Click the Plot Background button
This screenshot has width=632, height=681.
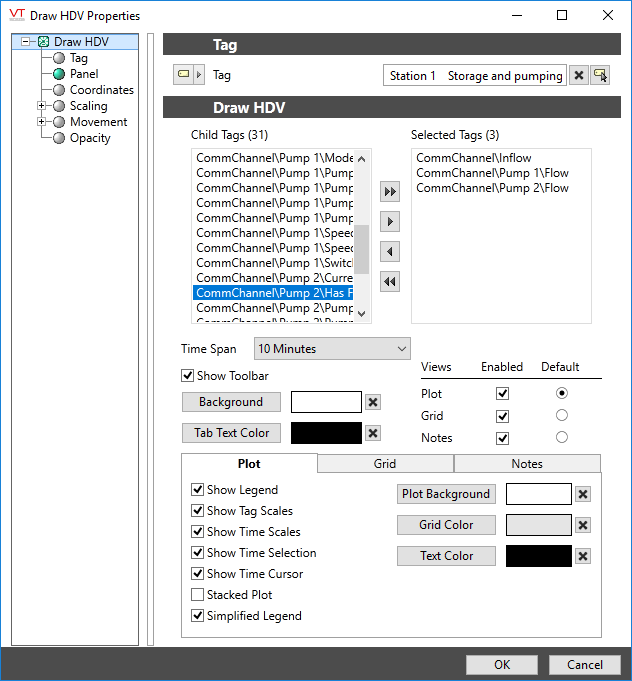click(x=446, y=494)
